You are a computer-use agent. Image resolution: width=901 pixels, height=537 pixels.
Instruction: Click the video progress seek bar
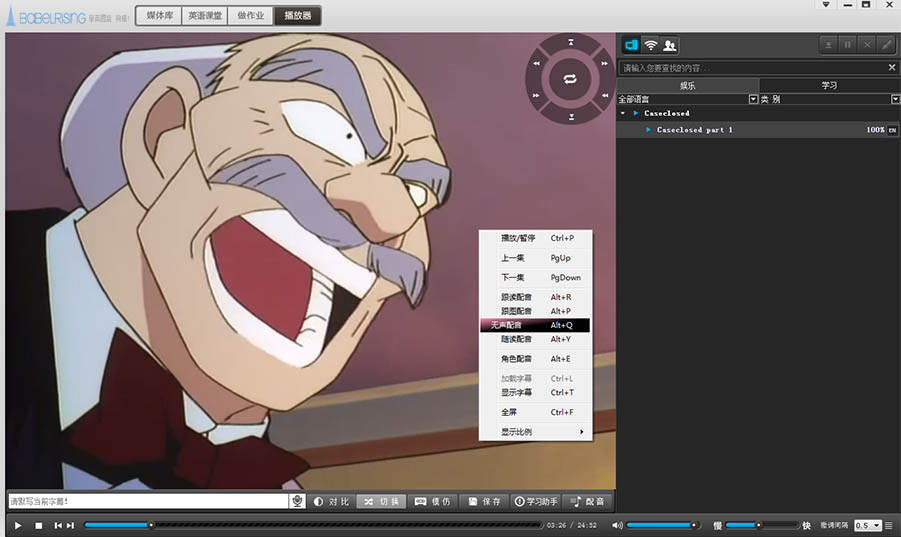pos(313,525)
